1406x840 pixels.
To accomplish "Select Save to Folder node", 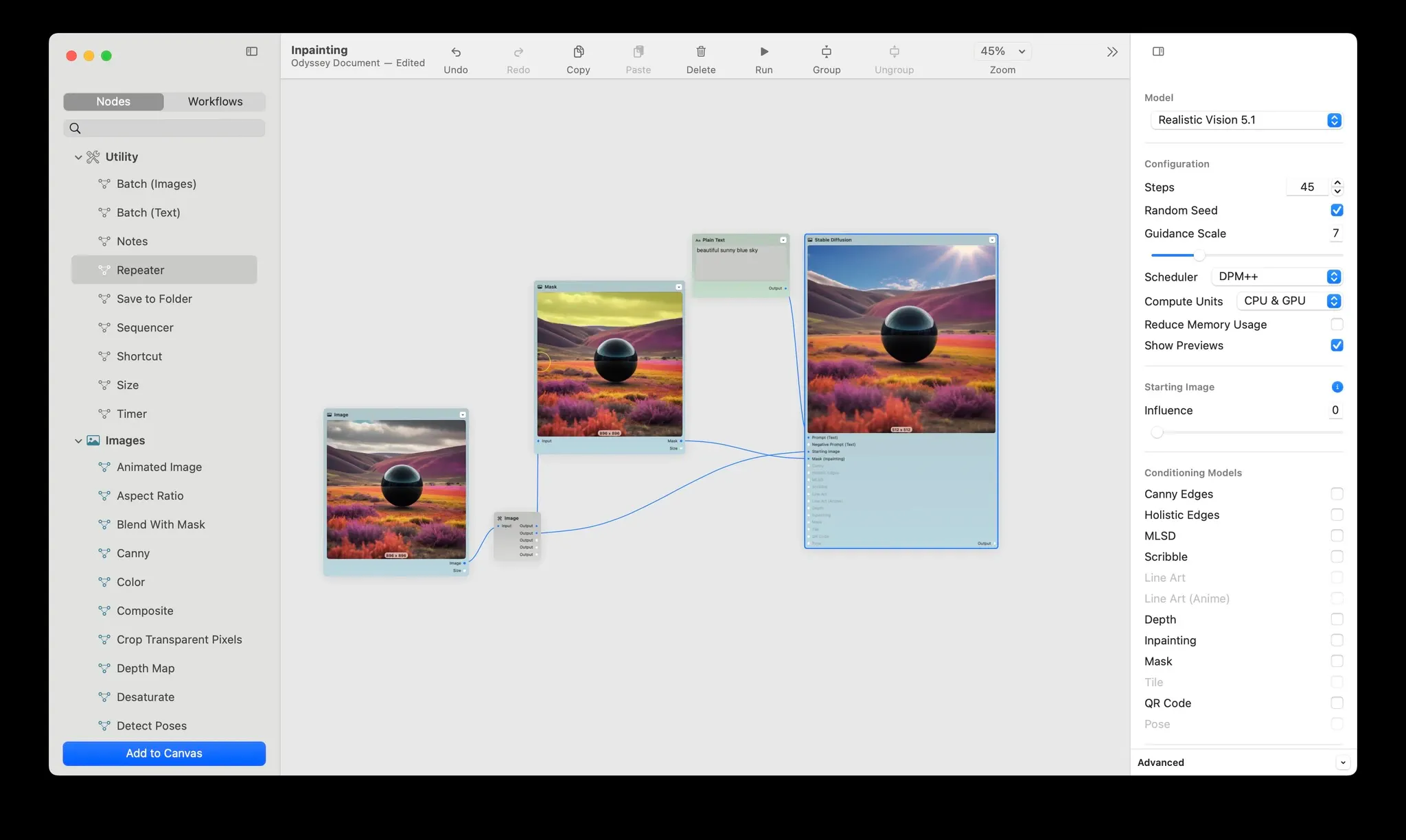I will pyautogui.click(x=164, y=299).
